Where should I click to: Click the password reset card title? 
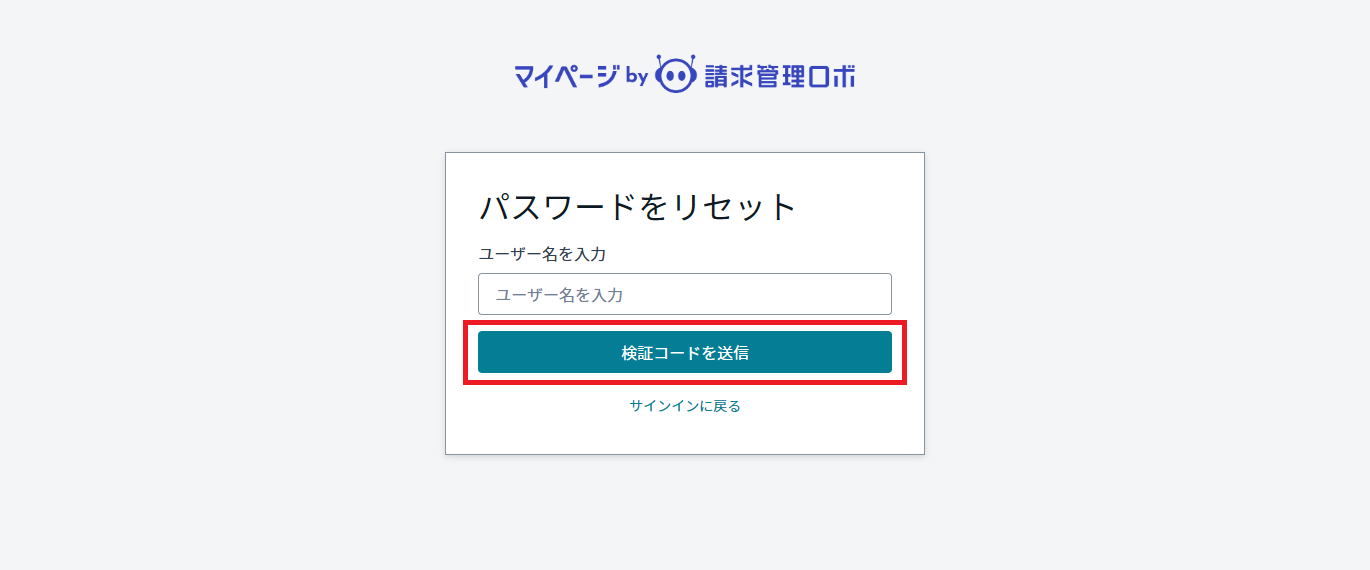637,207
